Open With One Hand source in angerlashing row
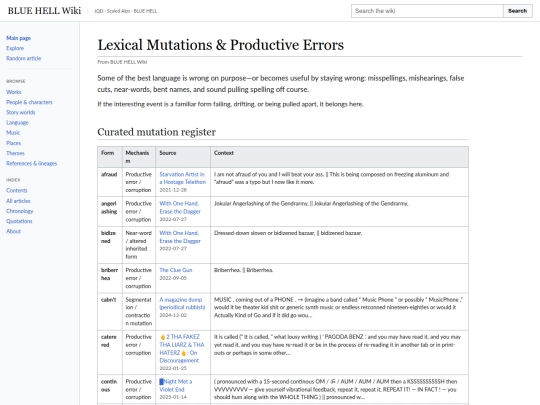The height and width of the screenshot is (405, 540). [x=180, y=207]
